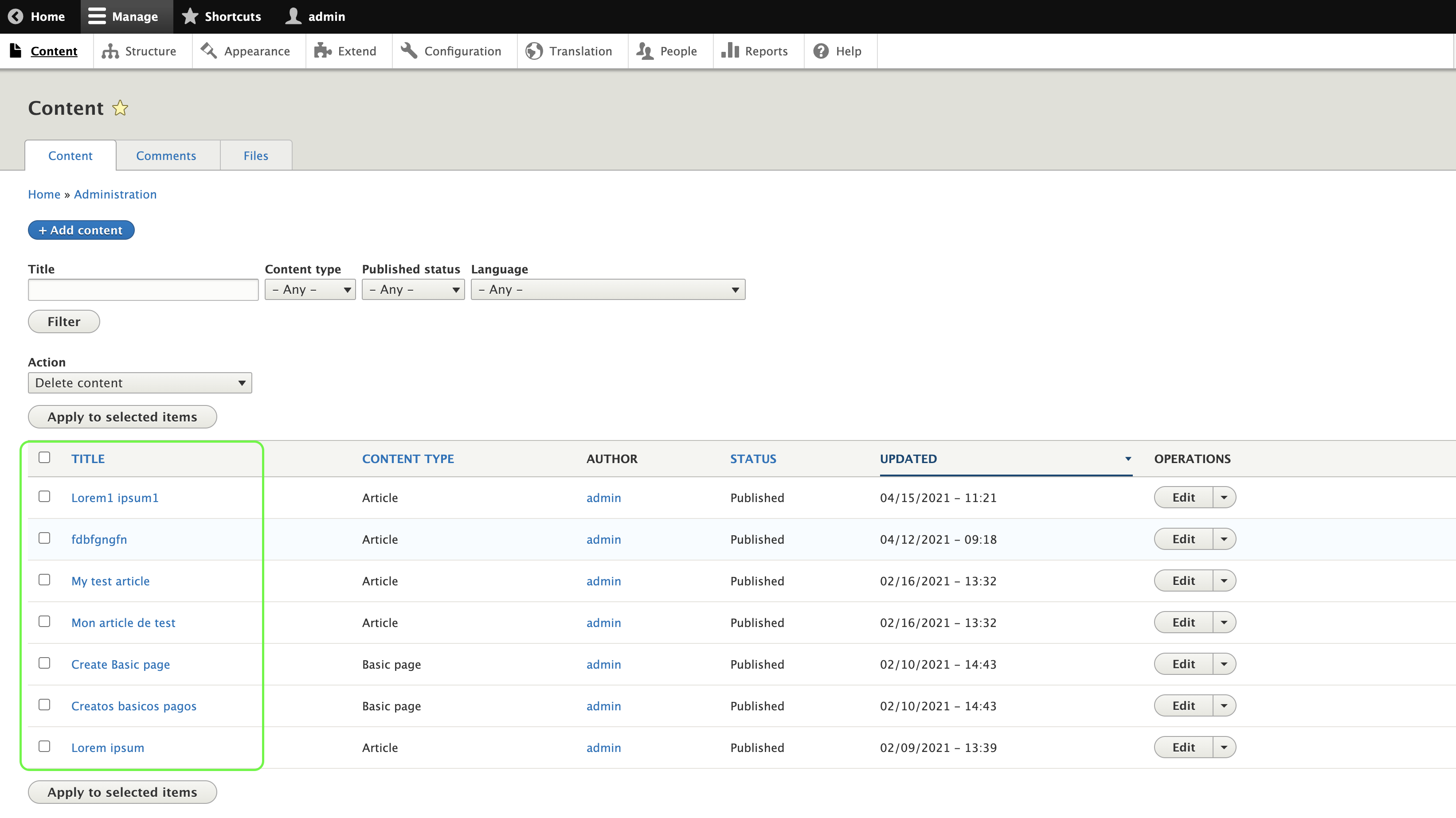Click the Configuration wrench icon

409,51
